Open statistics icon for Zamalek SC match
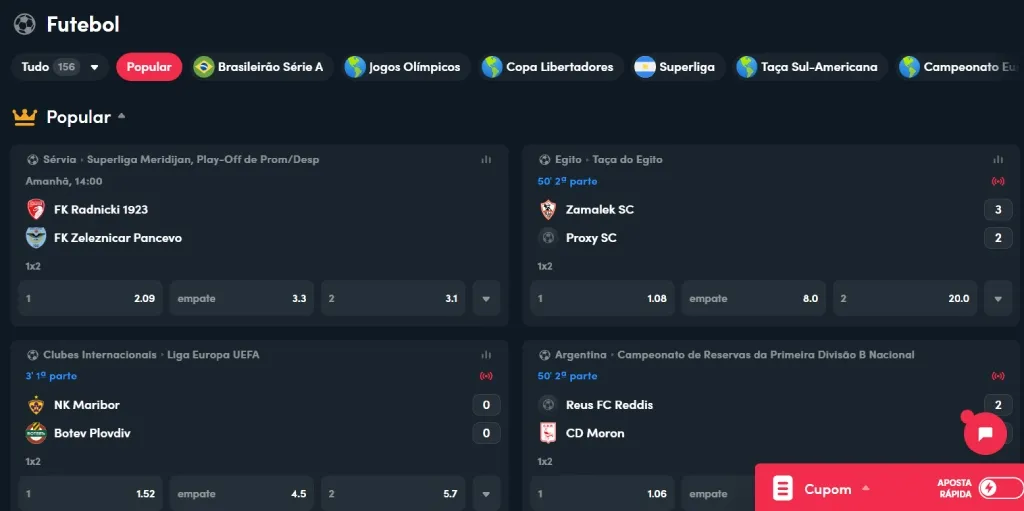 (x=998, y=159)
